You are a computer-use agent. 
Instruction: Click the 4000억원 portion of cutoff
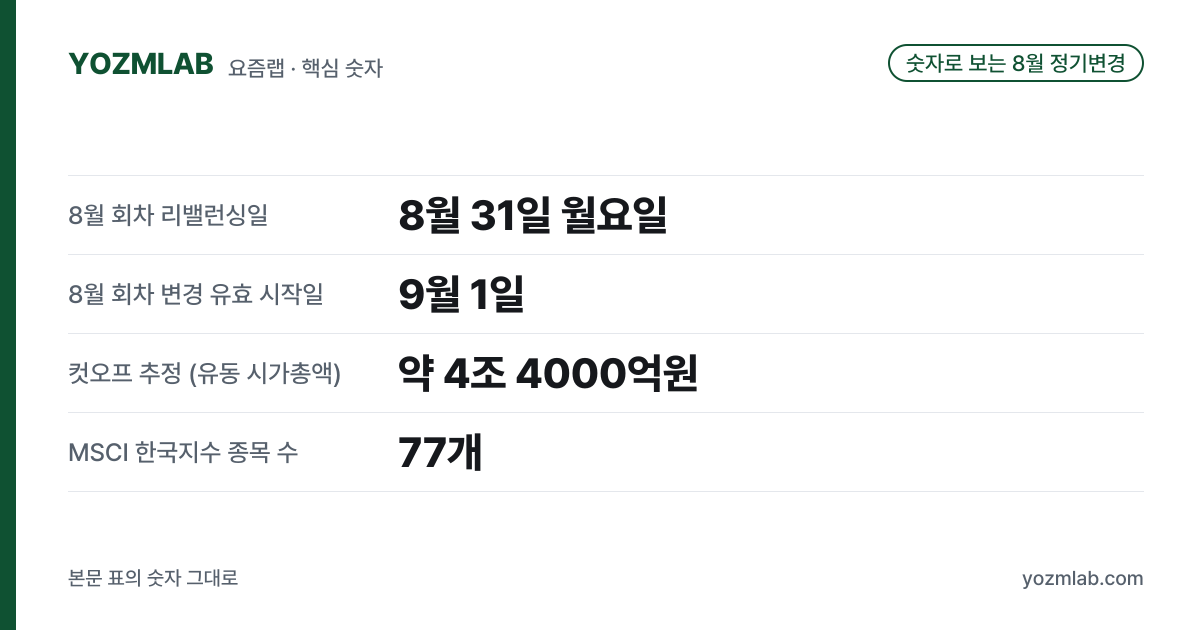(x=606, y=373)
